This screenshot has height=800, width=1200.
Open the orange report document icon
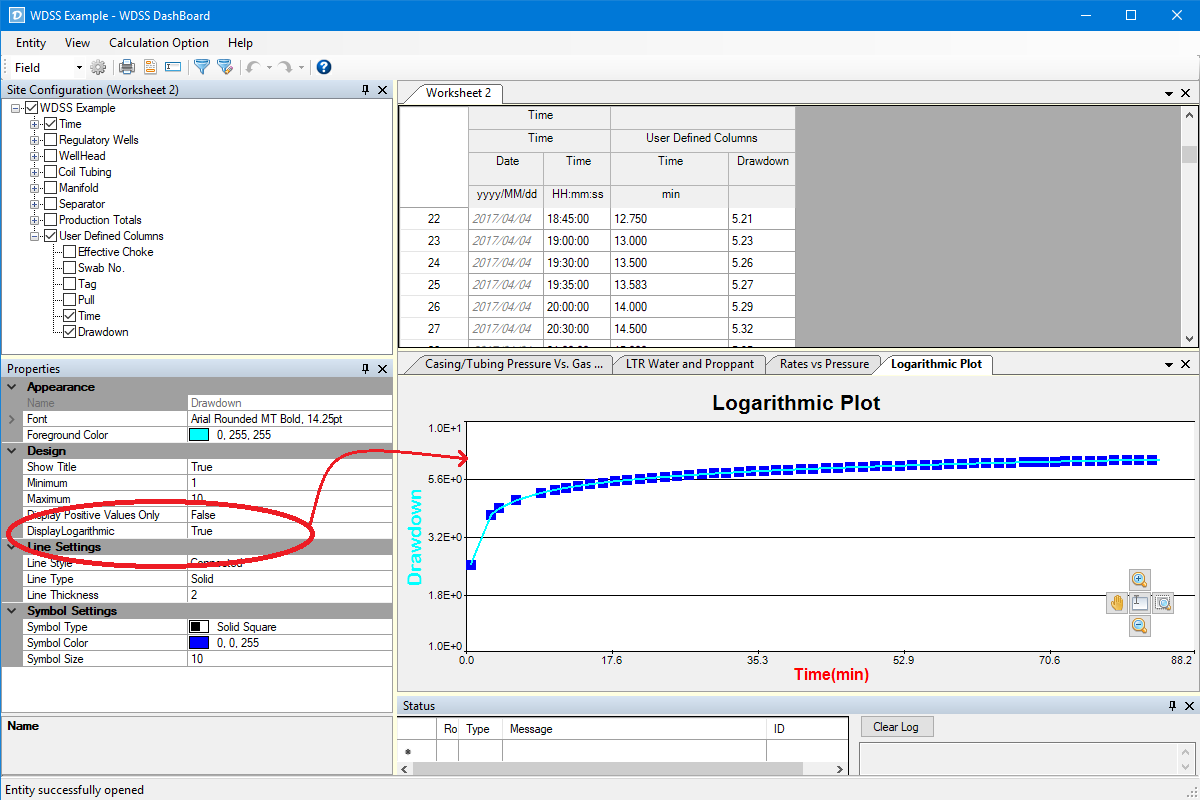click(150, 67)
